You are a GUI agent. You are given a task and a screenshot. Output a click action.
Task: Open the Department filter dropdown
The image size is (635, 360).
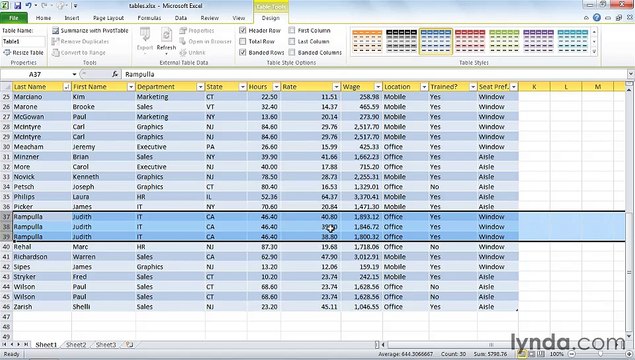200,87
